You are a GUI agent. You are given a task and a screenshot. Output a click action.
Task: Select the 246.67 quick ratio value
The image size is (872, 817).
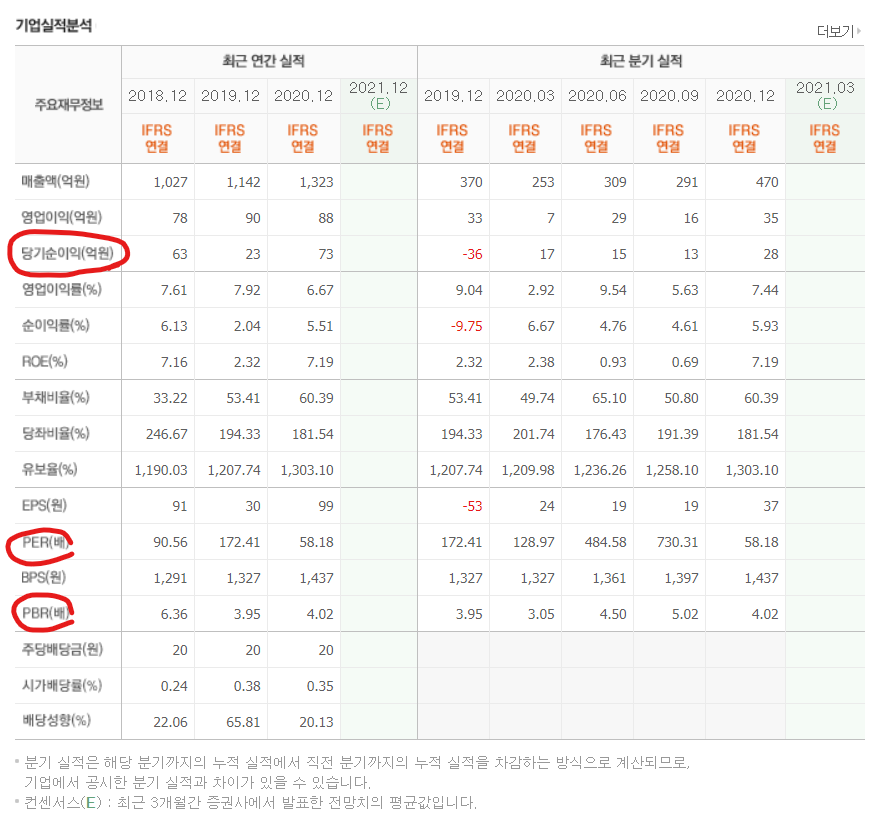(x=167, y=434)
